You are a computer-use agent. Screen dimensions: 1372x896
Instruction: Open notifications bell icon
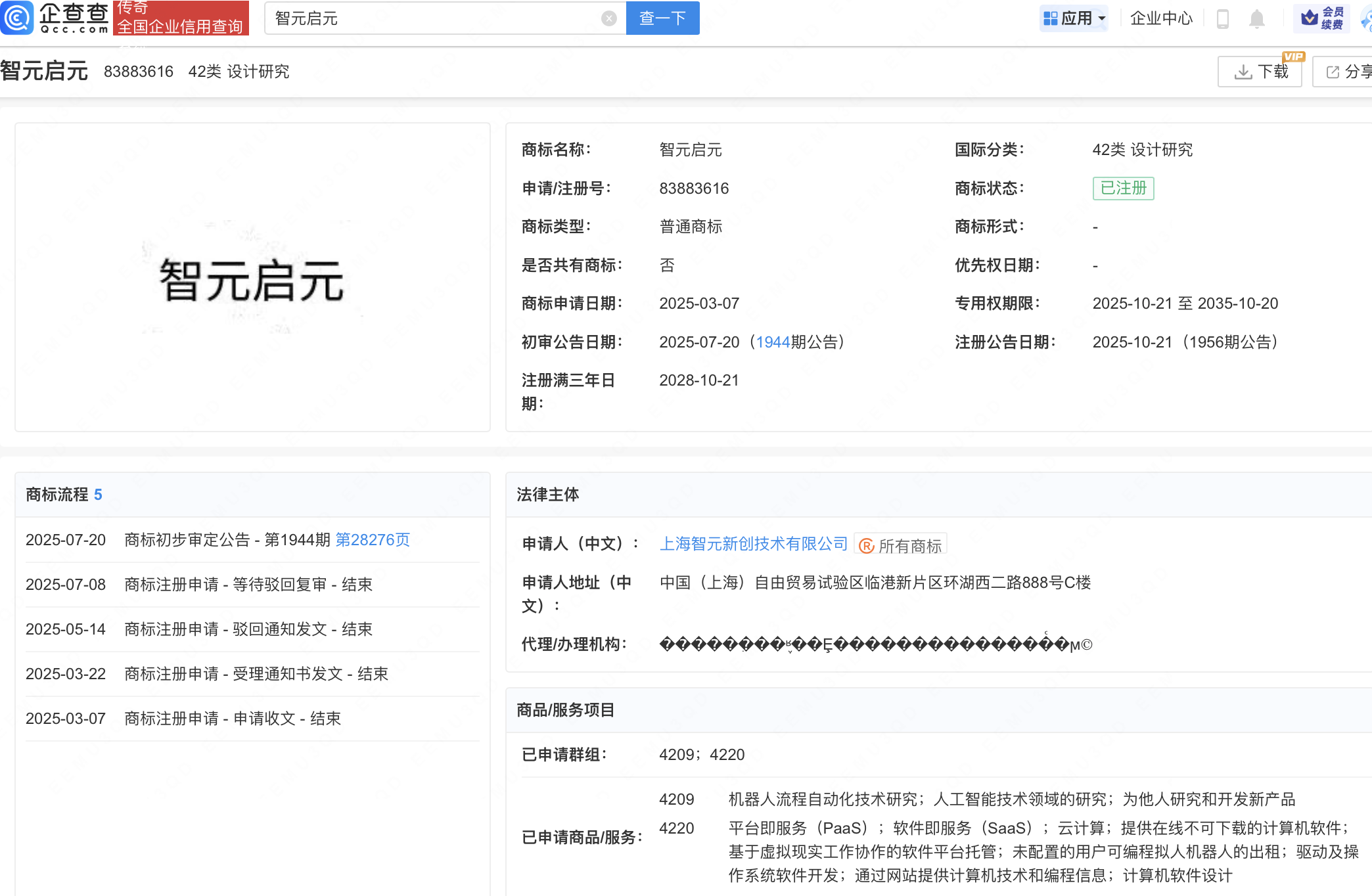[x=1256, y=18]
